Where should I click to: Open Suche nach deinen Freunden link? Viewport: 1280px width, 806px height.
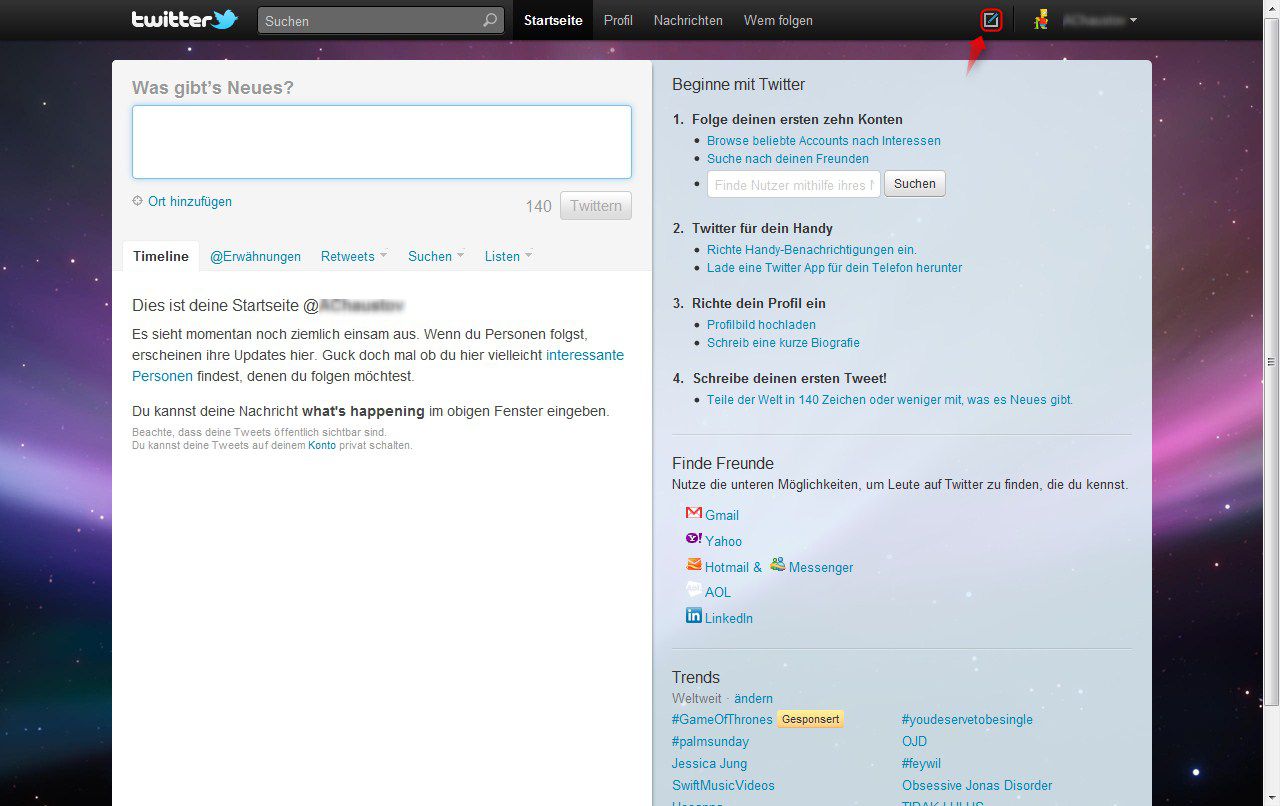coord(788,159)
